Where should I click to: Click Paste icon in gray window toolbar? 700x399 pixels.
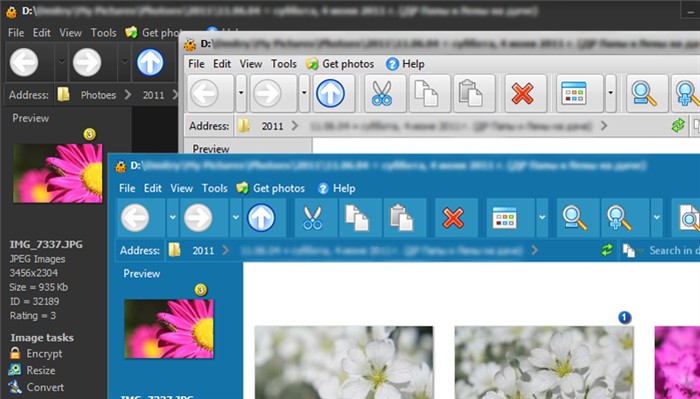[471, 94]
